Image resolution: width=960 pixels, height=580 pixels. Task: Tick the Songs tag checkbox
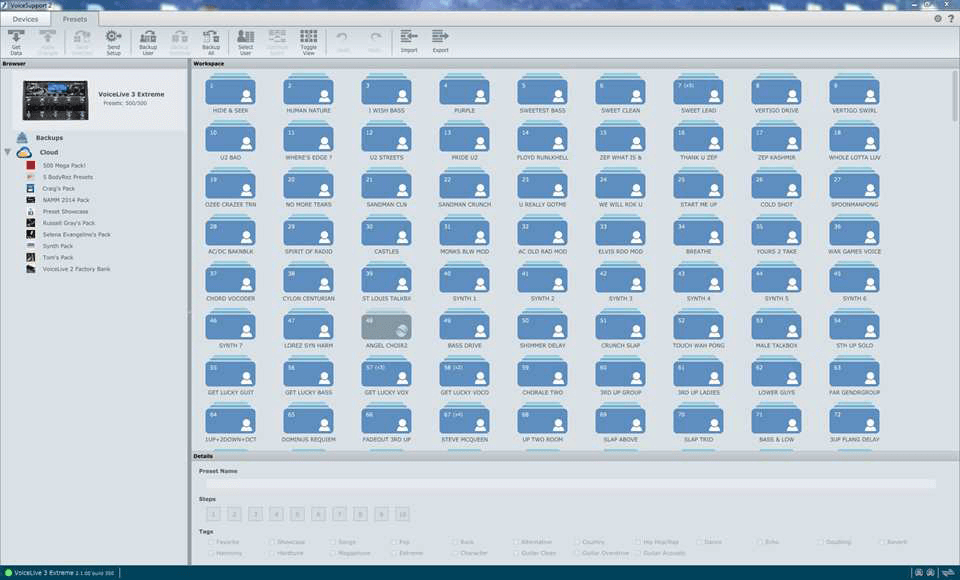point(333,542)
